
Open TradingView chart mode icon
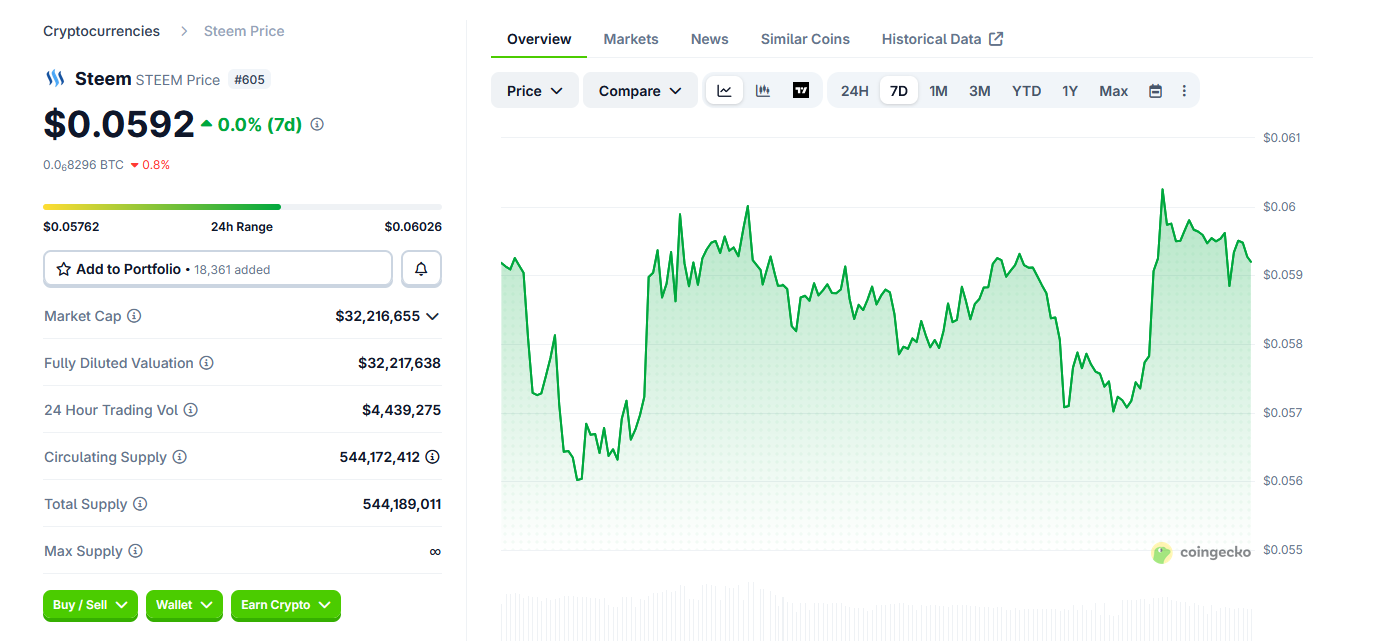coord(801,91)
